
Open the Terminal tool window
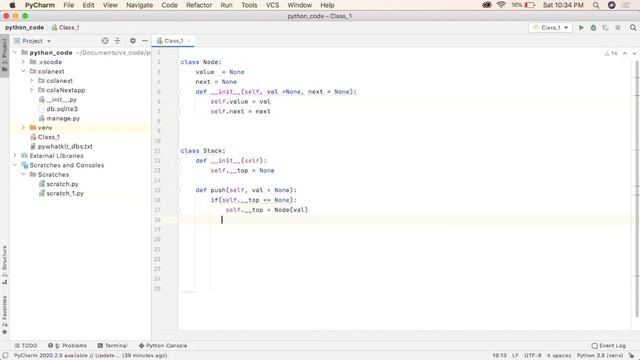tap(113, 346)
